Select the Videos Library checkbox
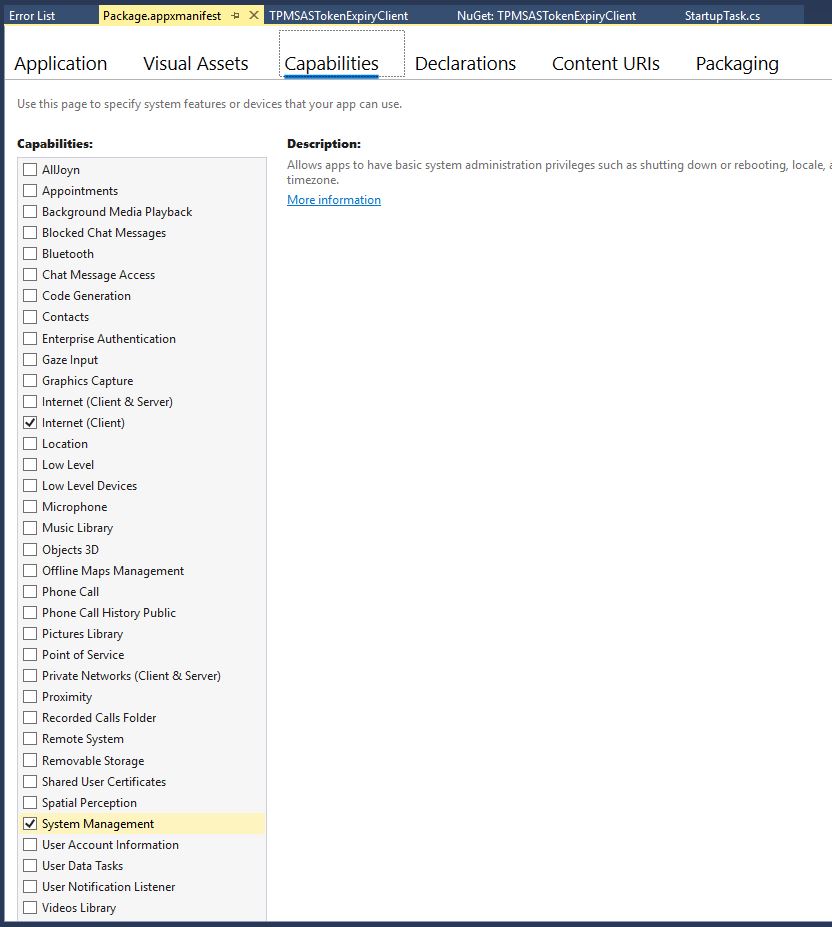Viewport: 832px width, 927px height. pyautogui.click(x=30, y=908)
